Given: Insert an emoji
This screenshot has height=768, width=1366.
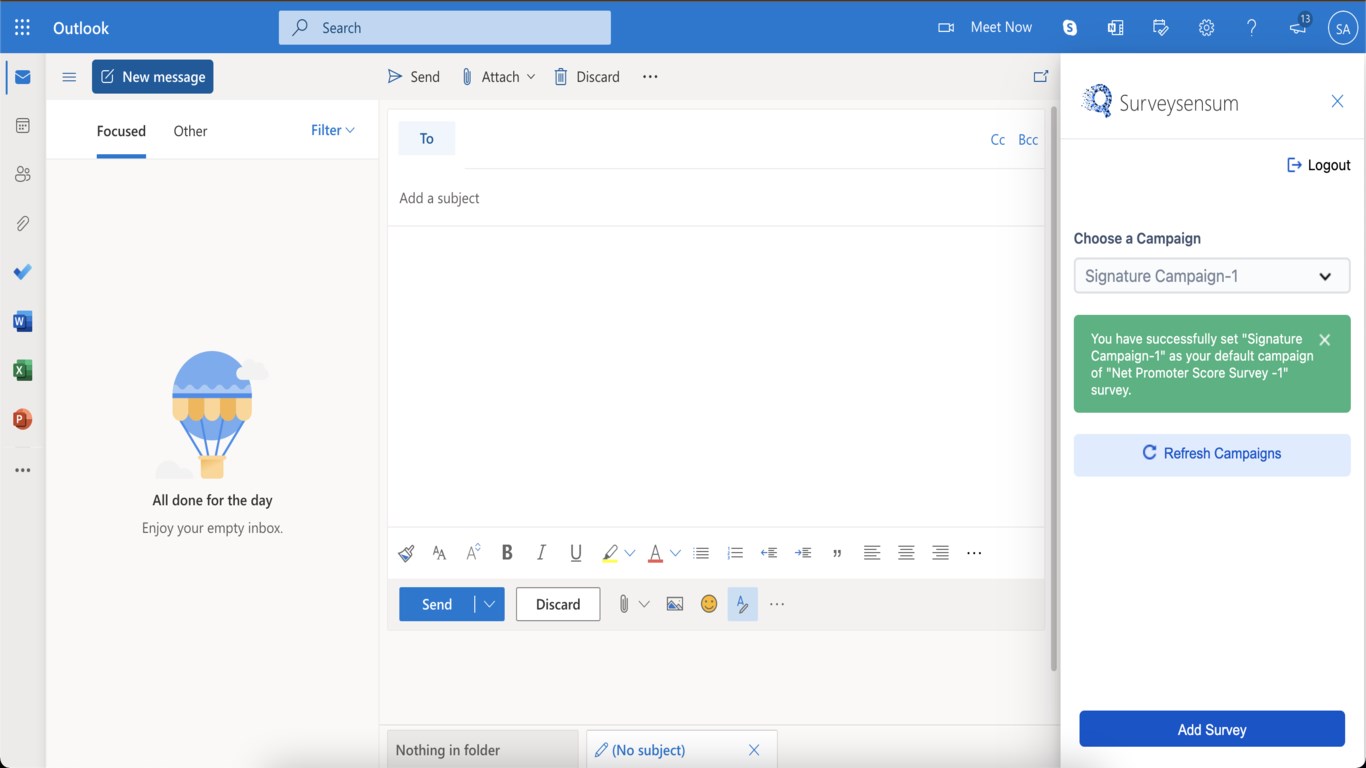Looking at the screenshot, I should [709, 604].
